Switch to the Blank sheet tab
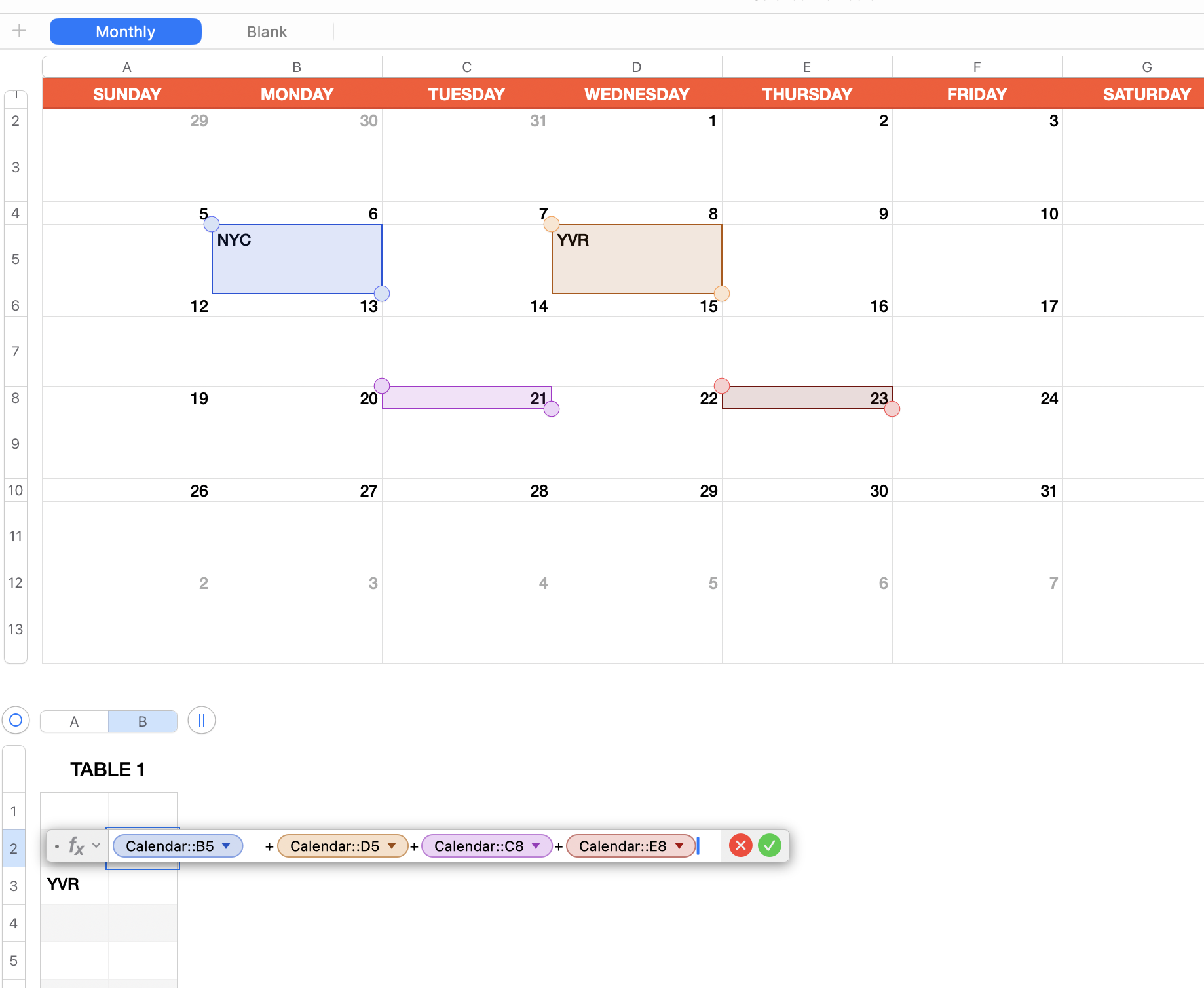Screen dimensions: 1204x988 tap(267, 31)
